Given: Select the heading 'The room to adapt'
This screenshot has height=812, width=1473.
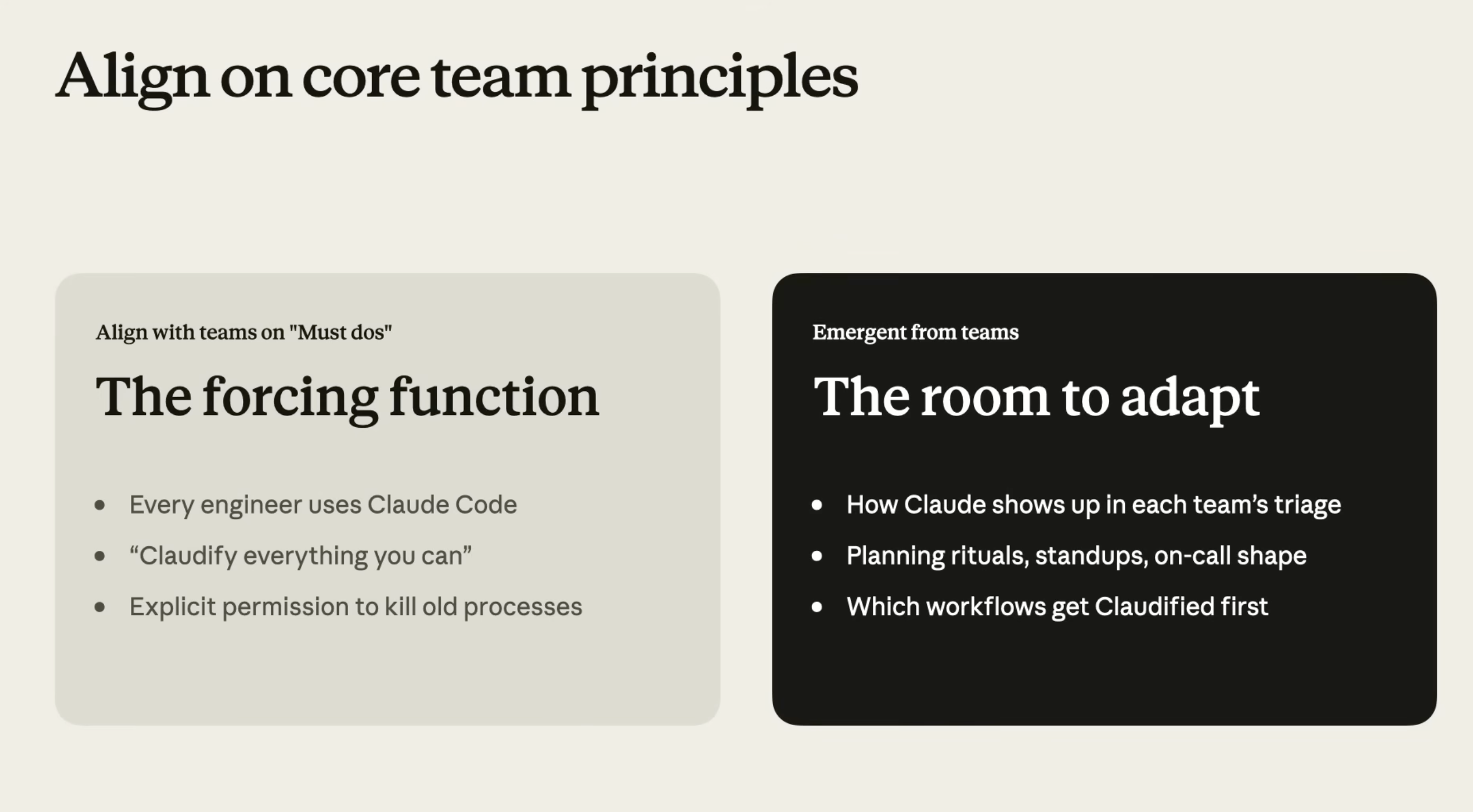Looking at the screenshot, I should point(1036,398).
